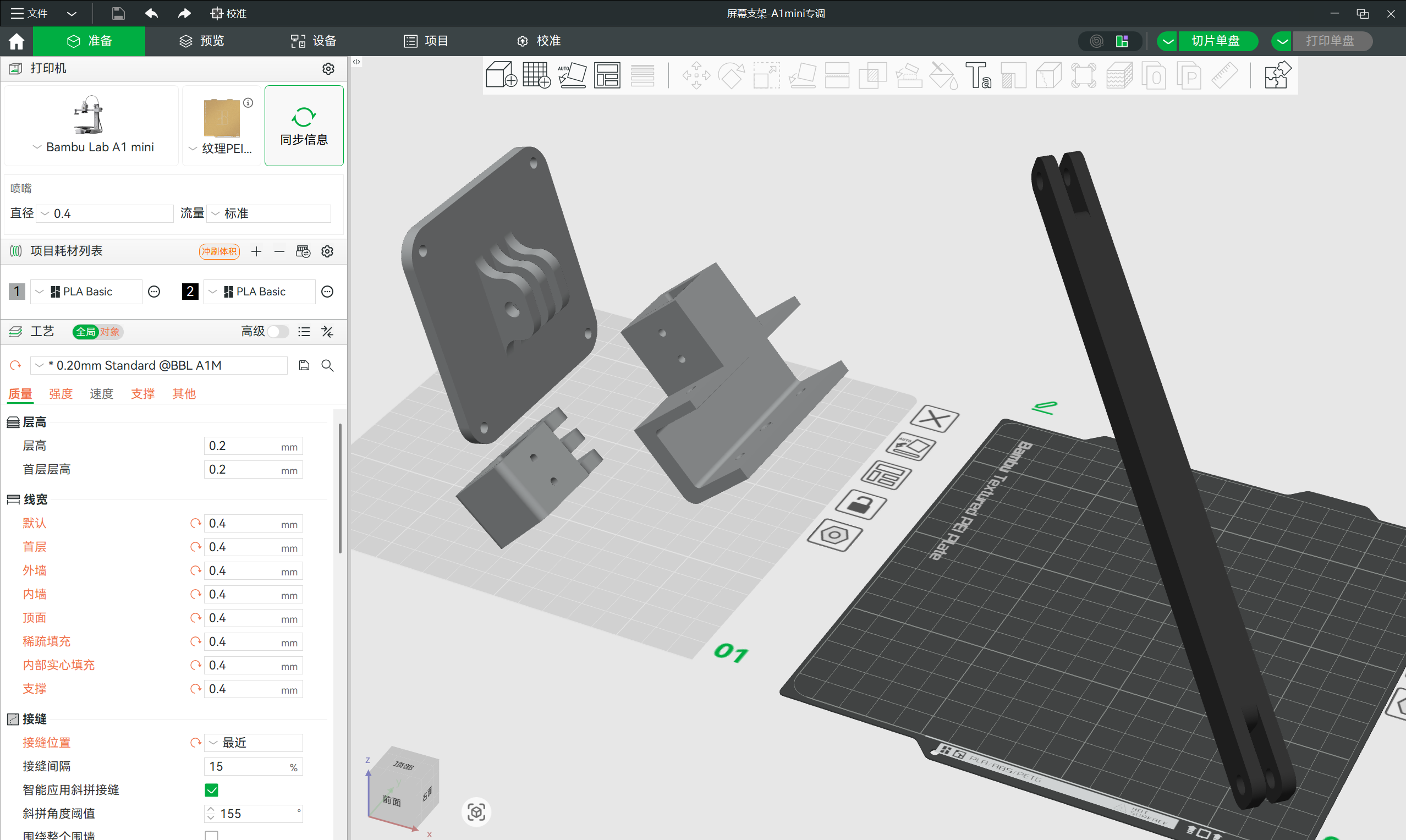Click the Add cube primitive toolbar icon
Viewport: 1406px width, 840px height.
(501, 75)
